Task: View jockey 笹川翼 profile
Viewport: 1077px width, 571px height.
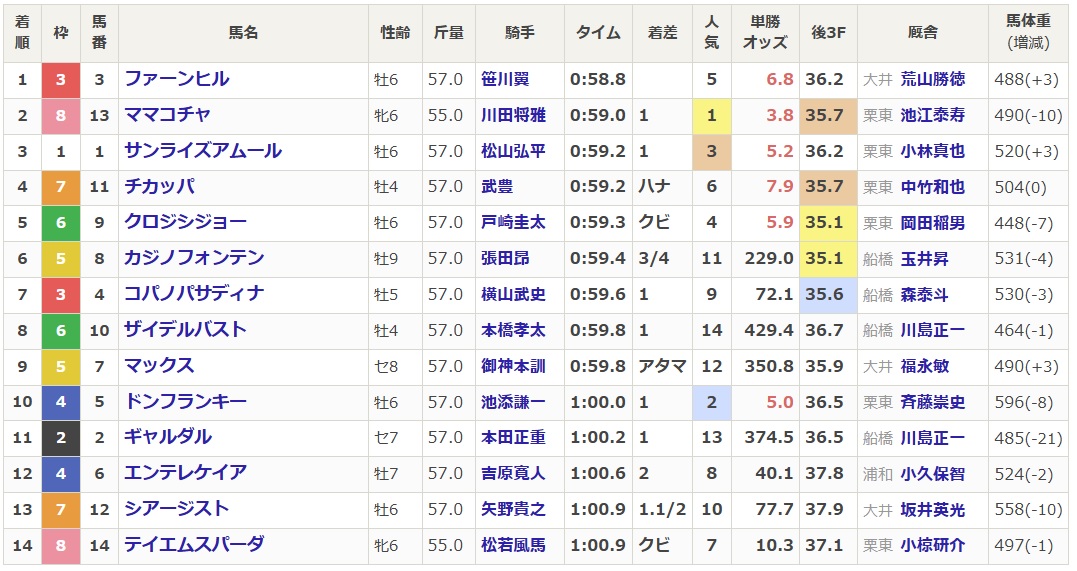Action: pos(505,79)
